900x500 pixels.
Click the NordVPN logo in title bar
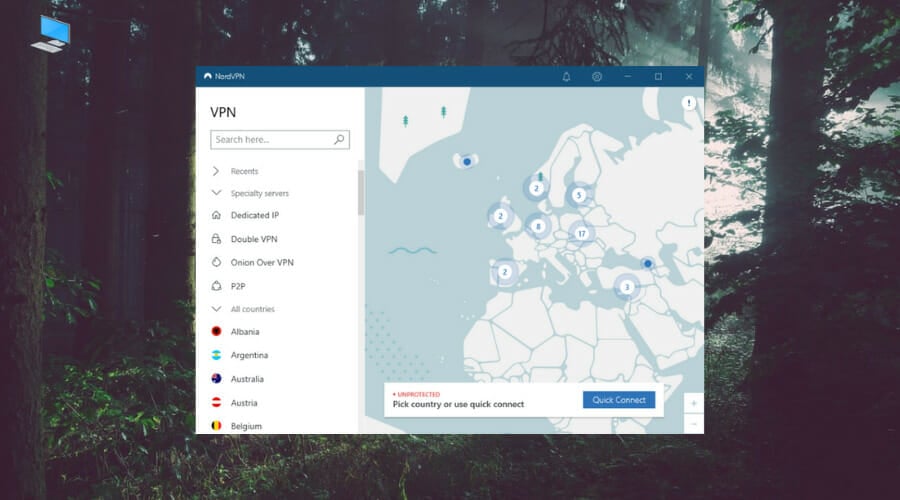[x=208, y=76]
